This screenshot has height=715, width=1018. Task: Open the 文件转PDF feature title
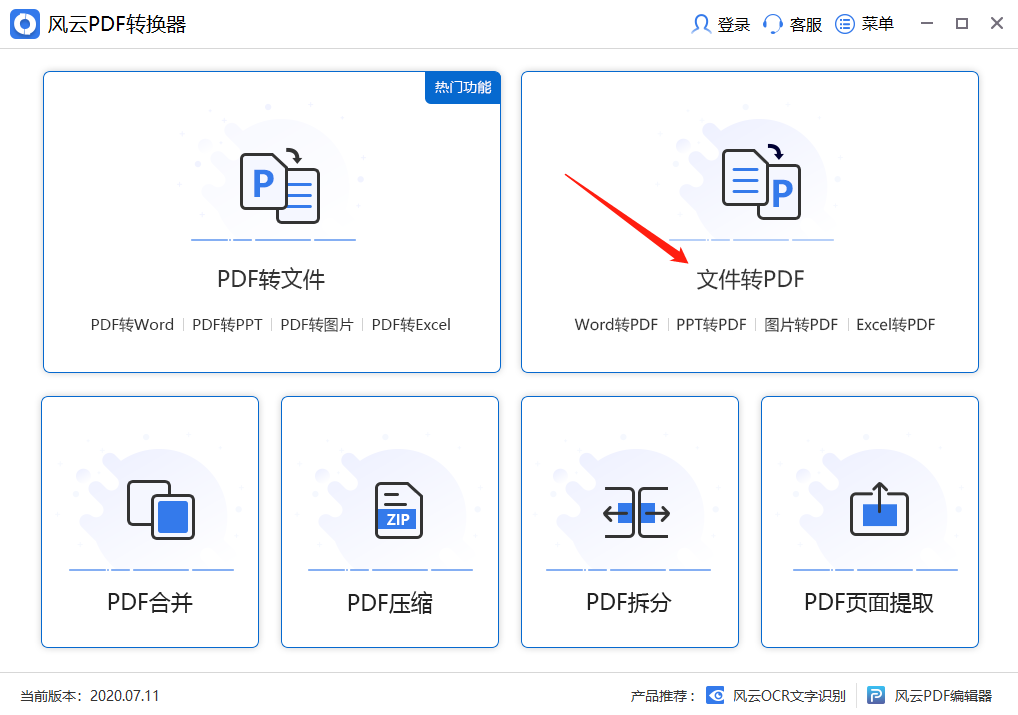pos(751,279)
